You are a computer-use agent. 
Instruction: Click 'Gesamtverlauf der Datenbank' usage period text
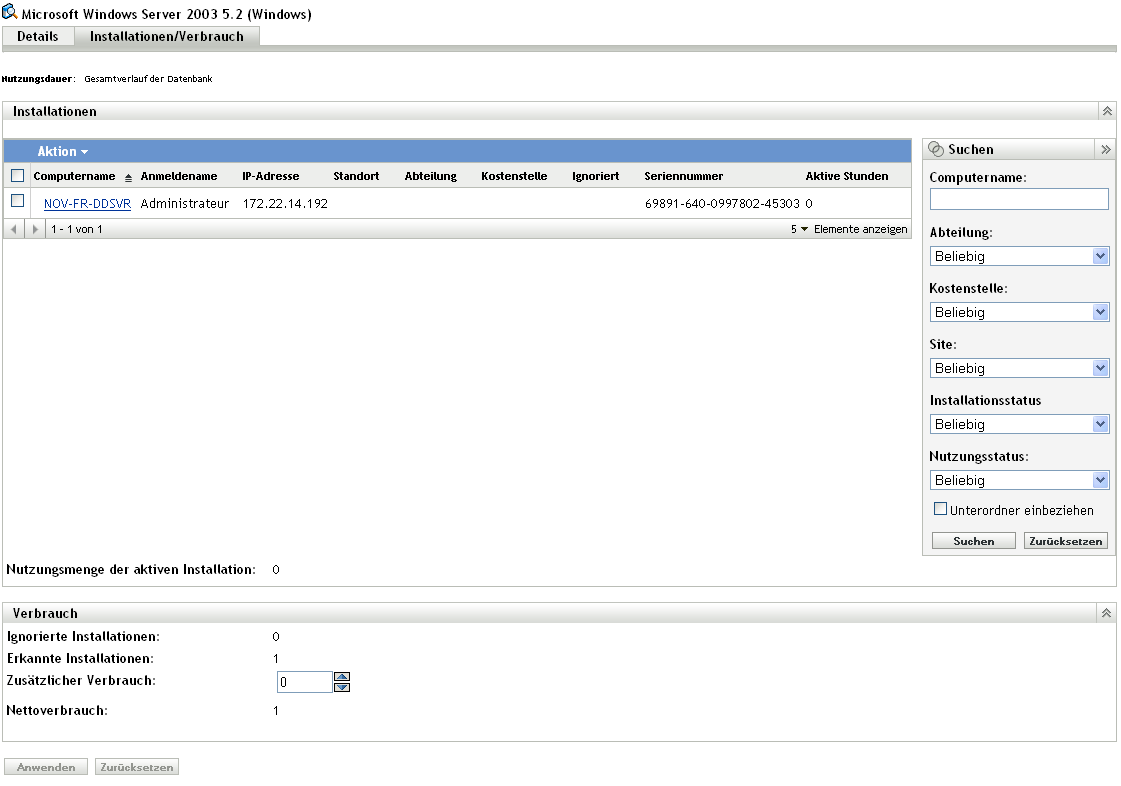coord(148,79)
